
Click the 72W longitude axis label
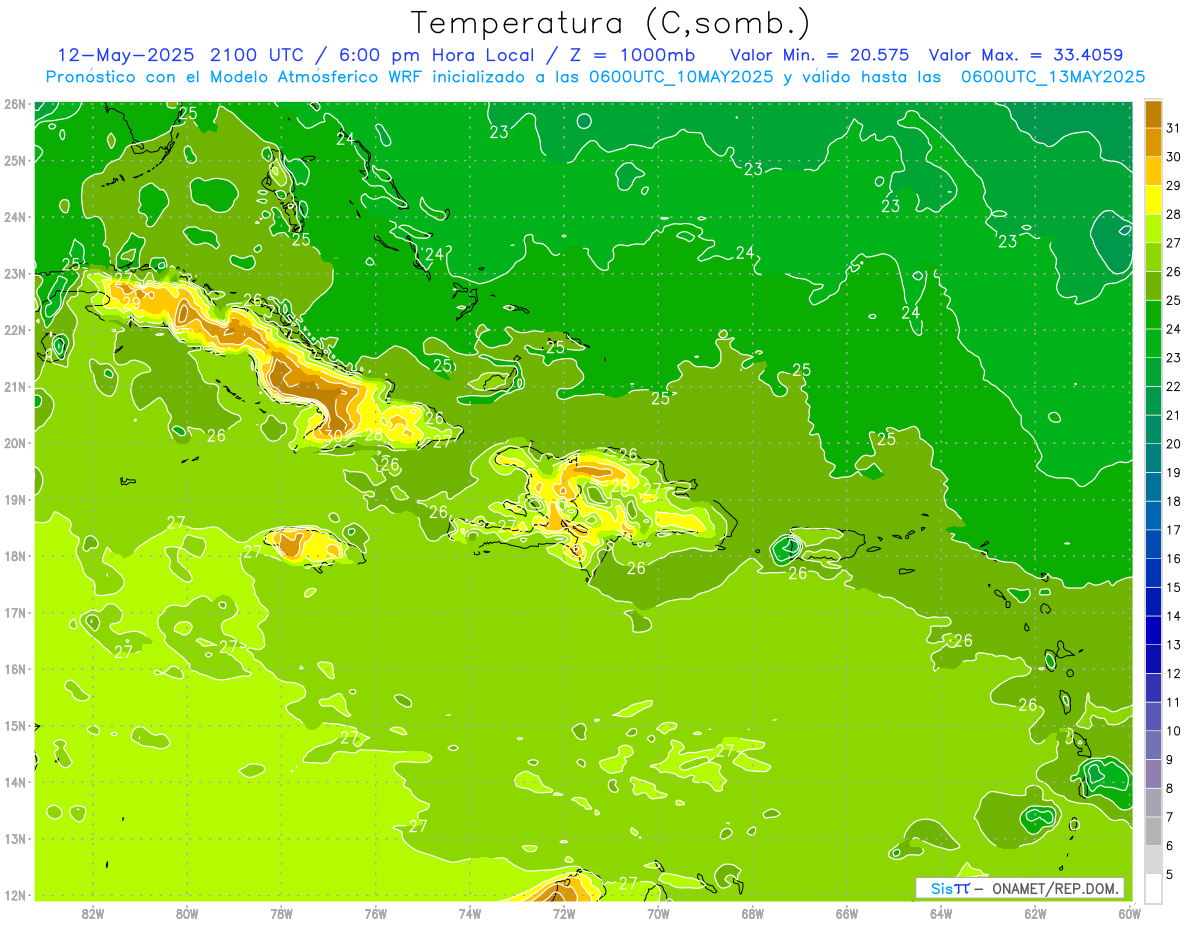564,913
